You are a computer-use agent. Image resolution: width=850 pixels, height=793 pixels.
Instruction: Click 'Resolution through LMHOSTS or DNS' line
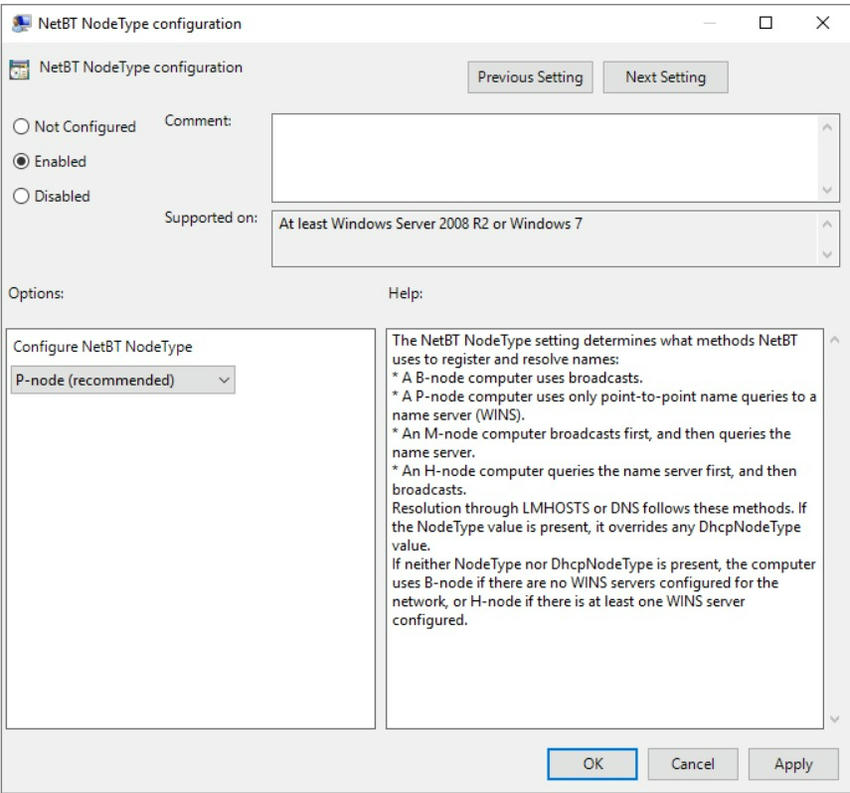point(600,508)
